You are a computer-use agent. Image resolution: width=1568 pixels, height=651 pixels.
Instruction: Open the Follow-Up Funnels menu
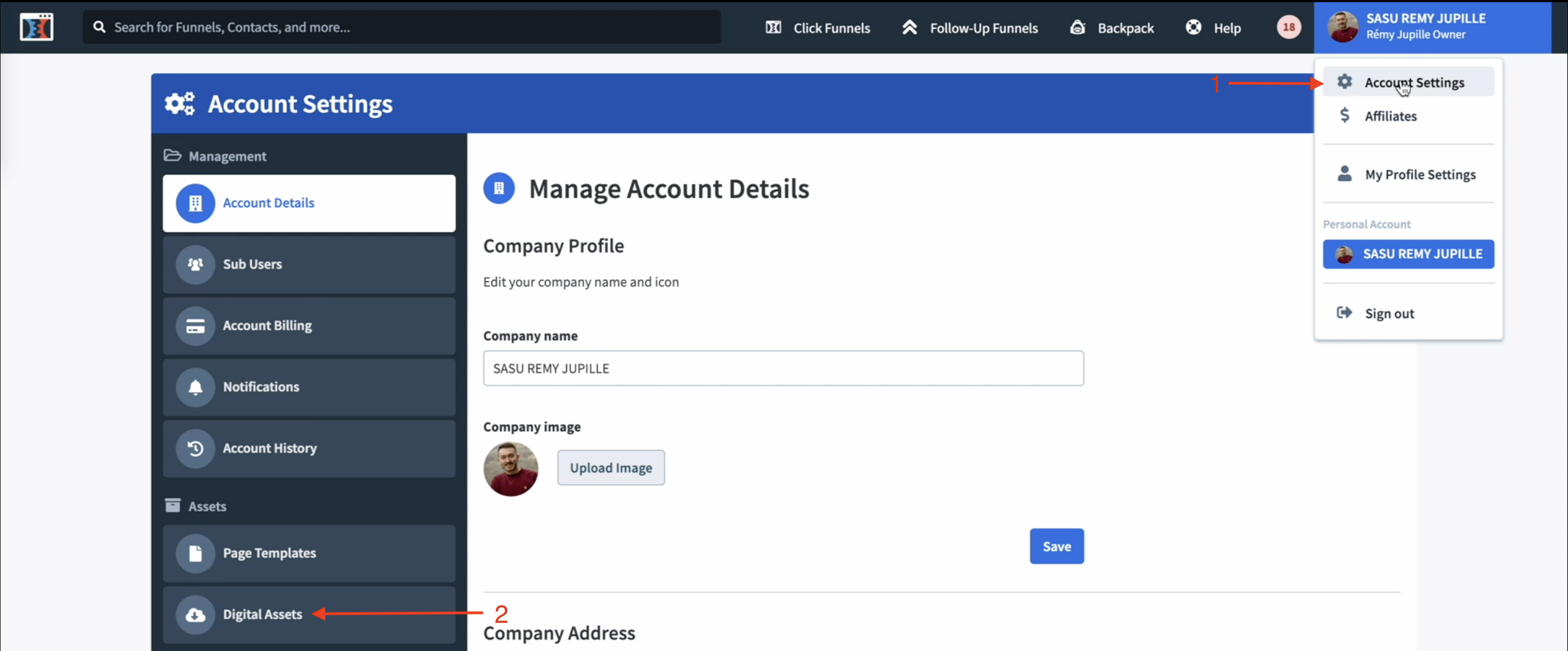pos(970,28)
